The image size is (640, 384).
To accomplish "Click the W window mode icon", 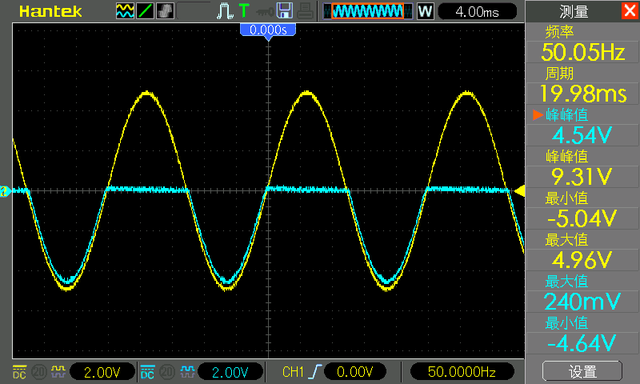I will pyautogui.click(x=425, y=11).
